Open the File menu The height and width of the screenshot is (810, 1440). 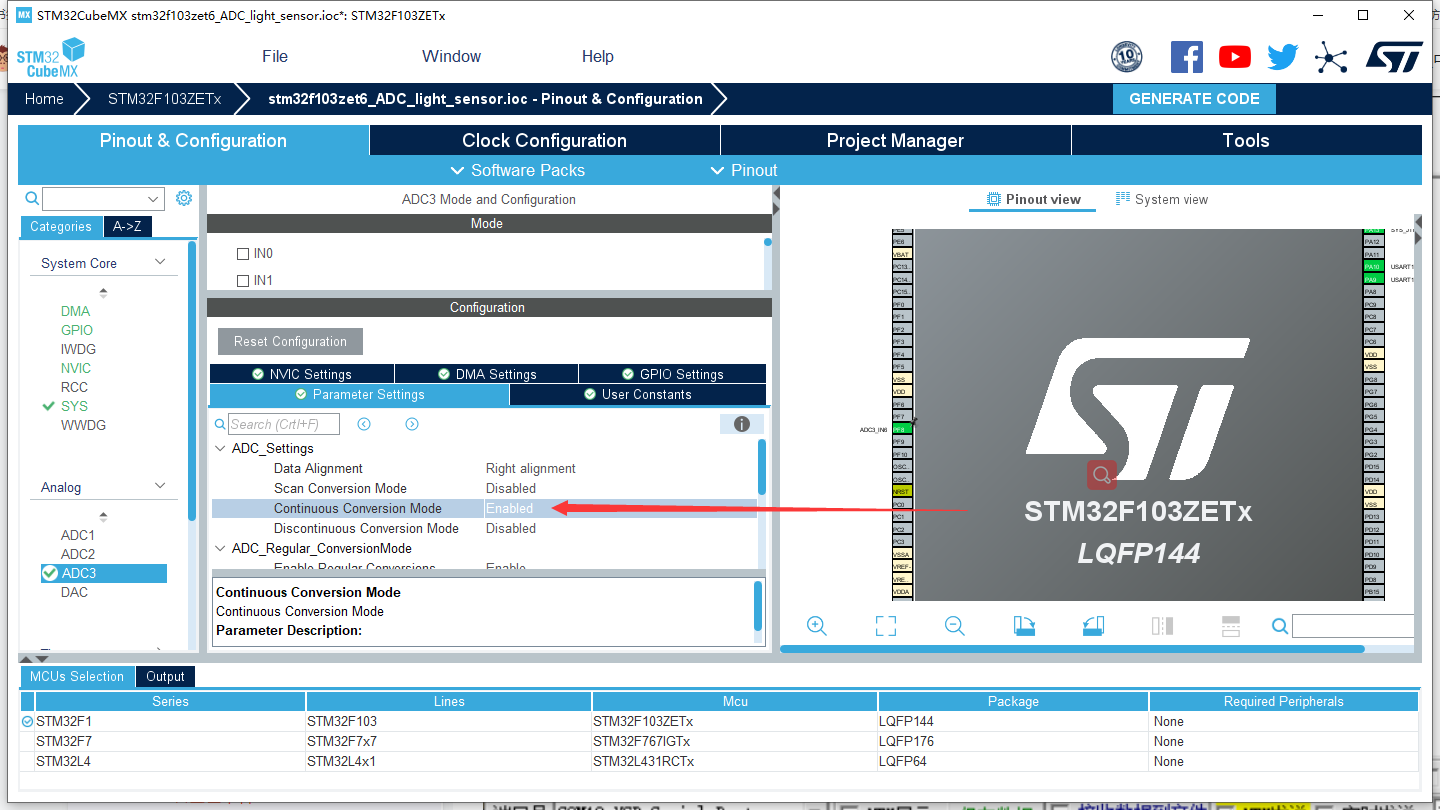click(x=275, y=56)
